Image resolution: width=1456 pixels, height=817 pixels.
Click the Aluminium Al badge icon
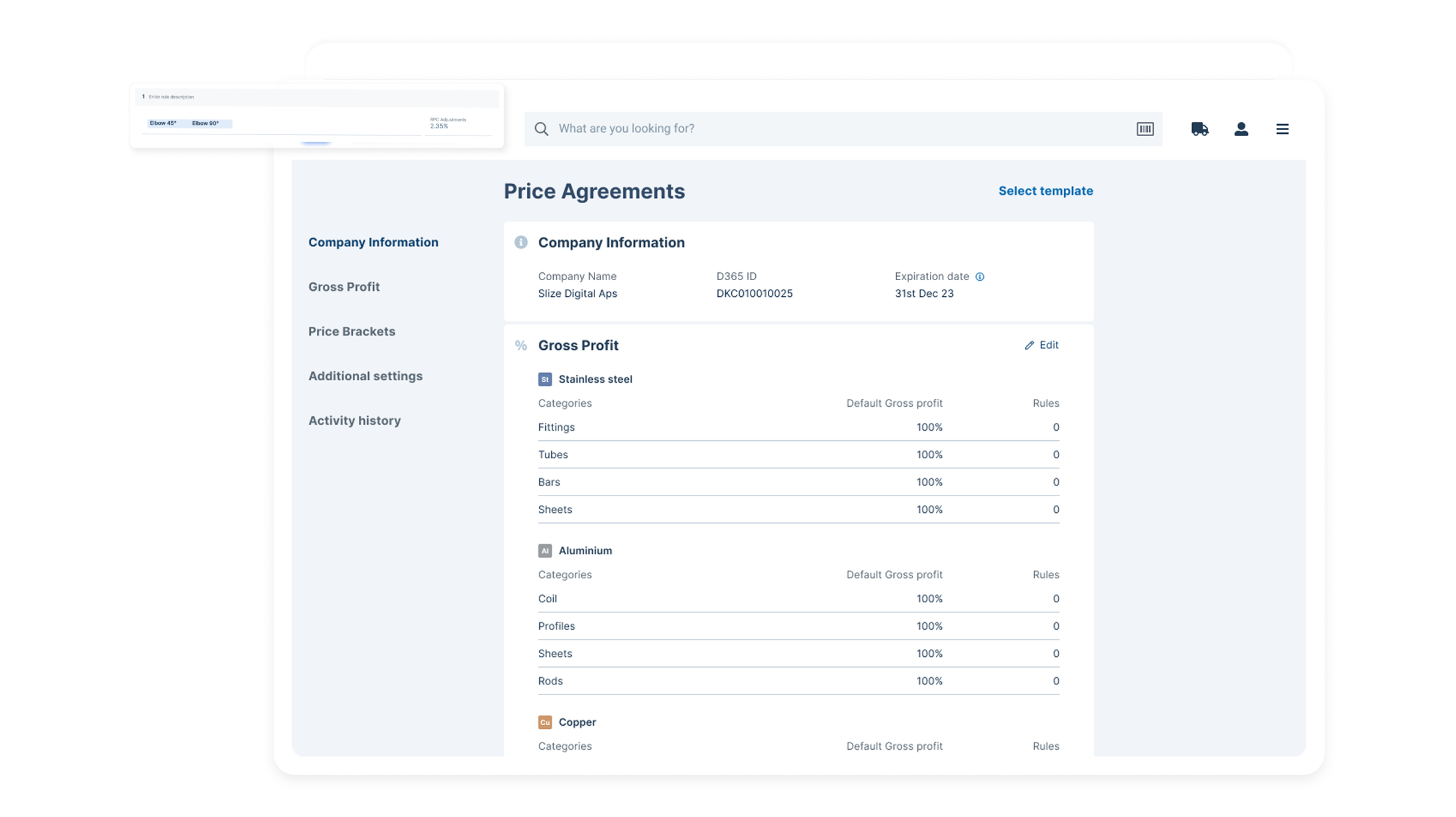pyautogui.click(x=545, y=551)
